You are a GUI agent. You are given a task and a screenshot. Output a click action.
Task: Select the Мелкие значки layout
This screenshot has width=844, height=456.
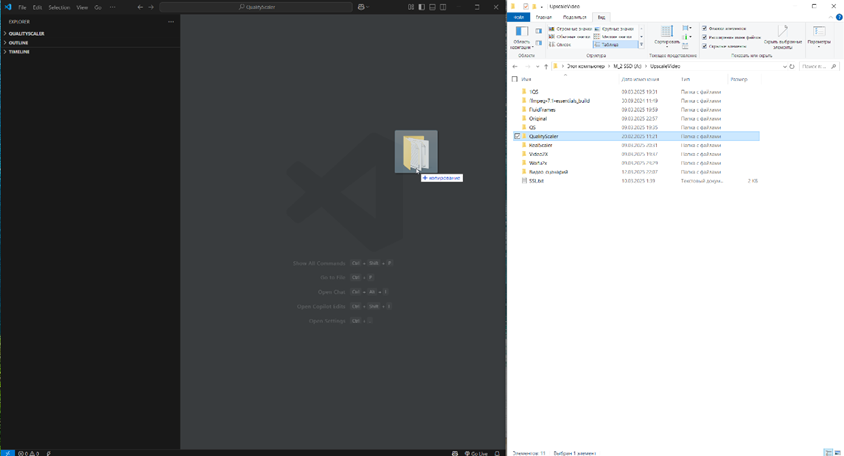615,37
